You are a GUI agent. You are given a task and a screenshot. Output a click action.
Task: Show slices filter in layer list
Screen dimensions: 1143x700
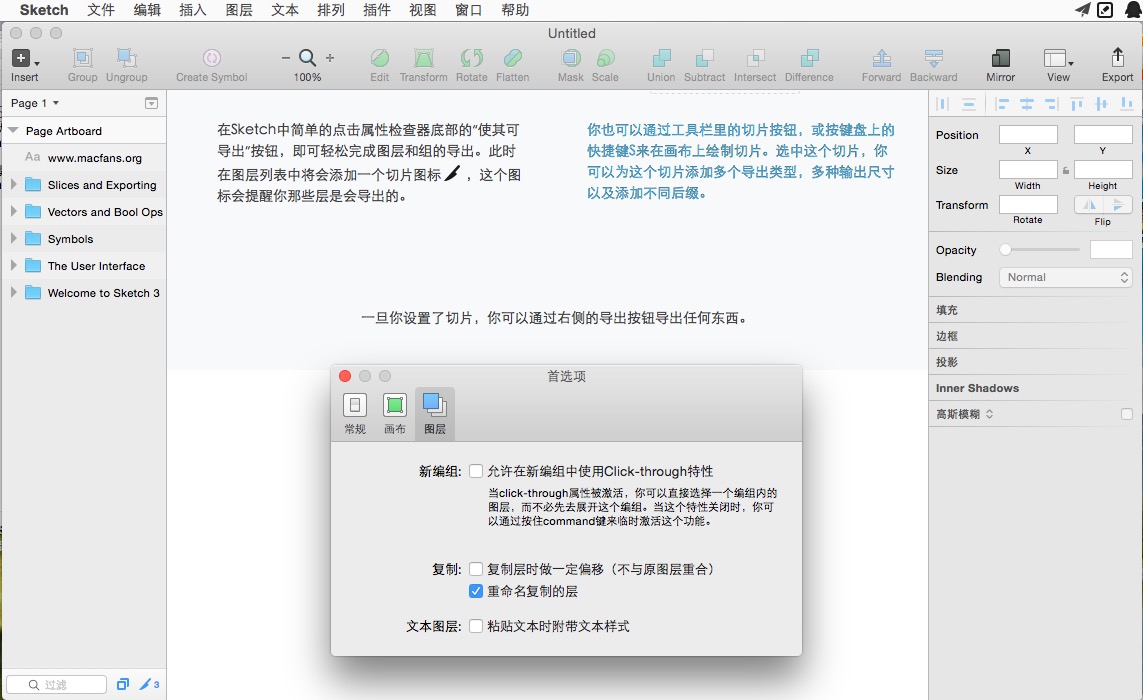pyautogui.click(x=149, y=684)
